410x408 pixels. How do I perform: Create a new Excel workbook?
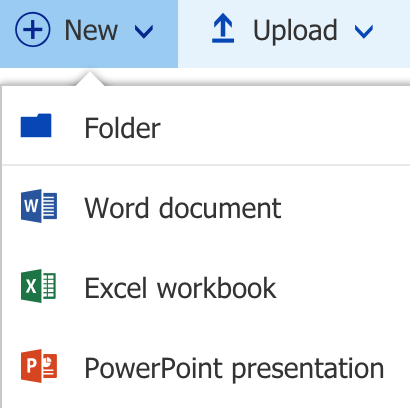(x=206, y=287)
